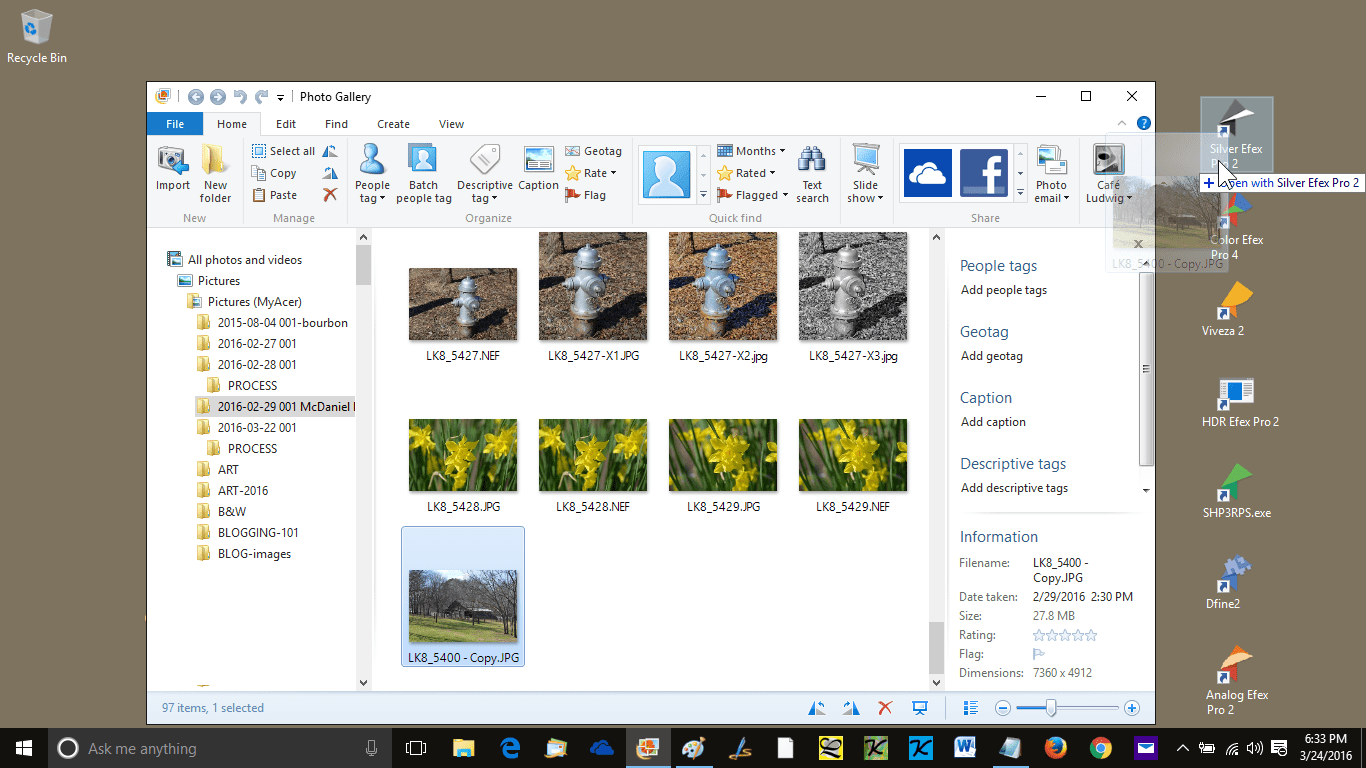
Task: Select the black-and-white LK8_5427-X3.jpg thumbnail
Action: (853, 286)
